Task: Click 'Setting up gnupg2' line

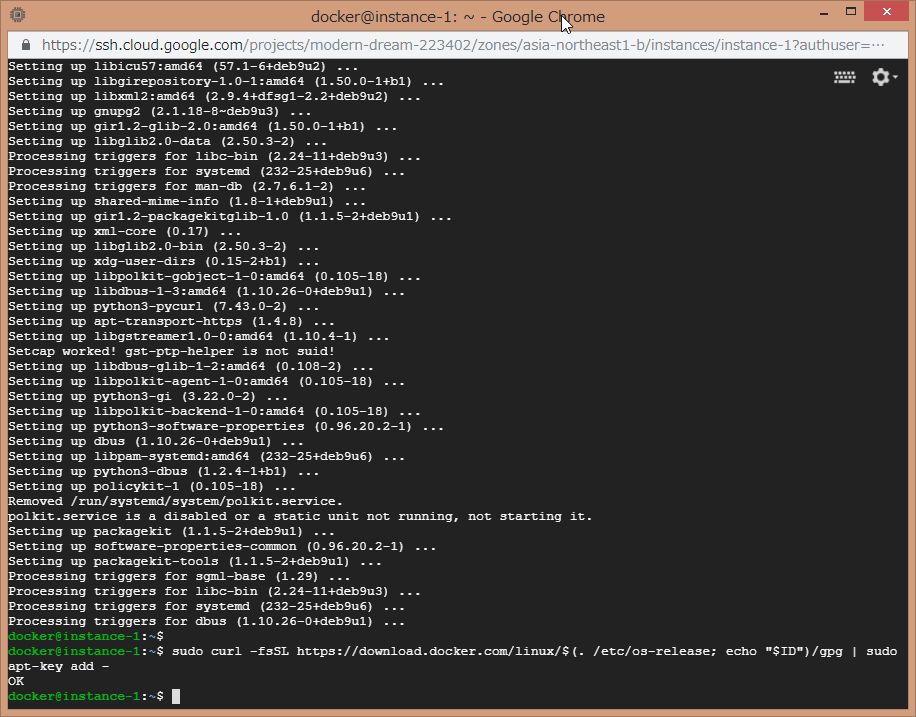Action: [159, 112]
